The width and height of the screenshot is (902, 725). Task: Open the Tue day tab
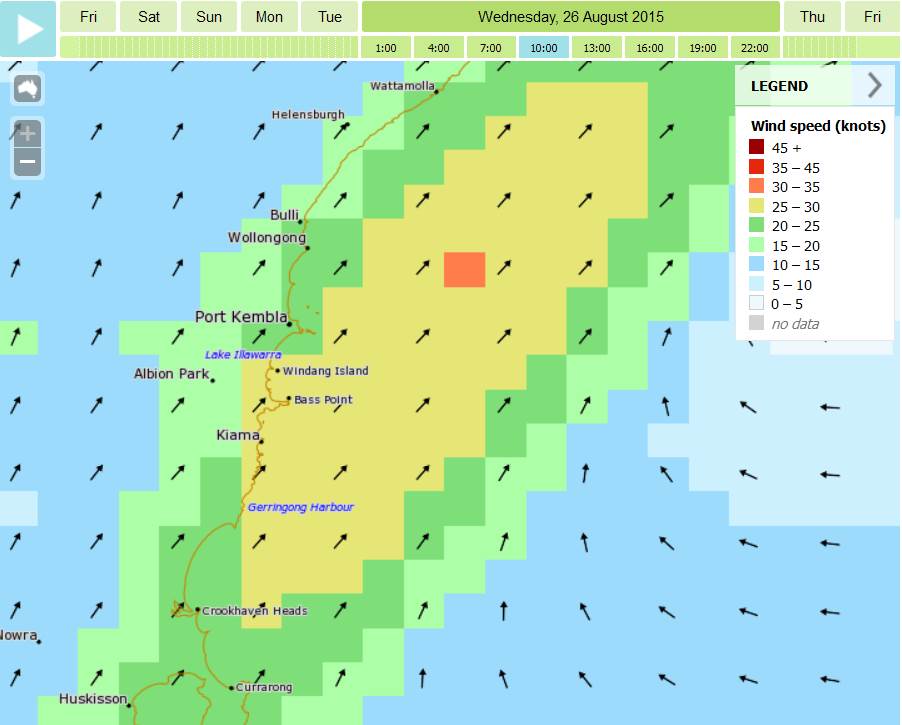[330, 17]
